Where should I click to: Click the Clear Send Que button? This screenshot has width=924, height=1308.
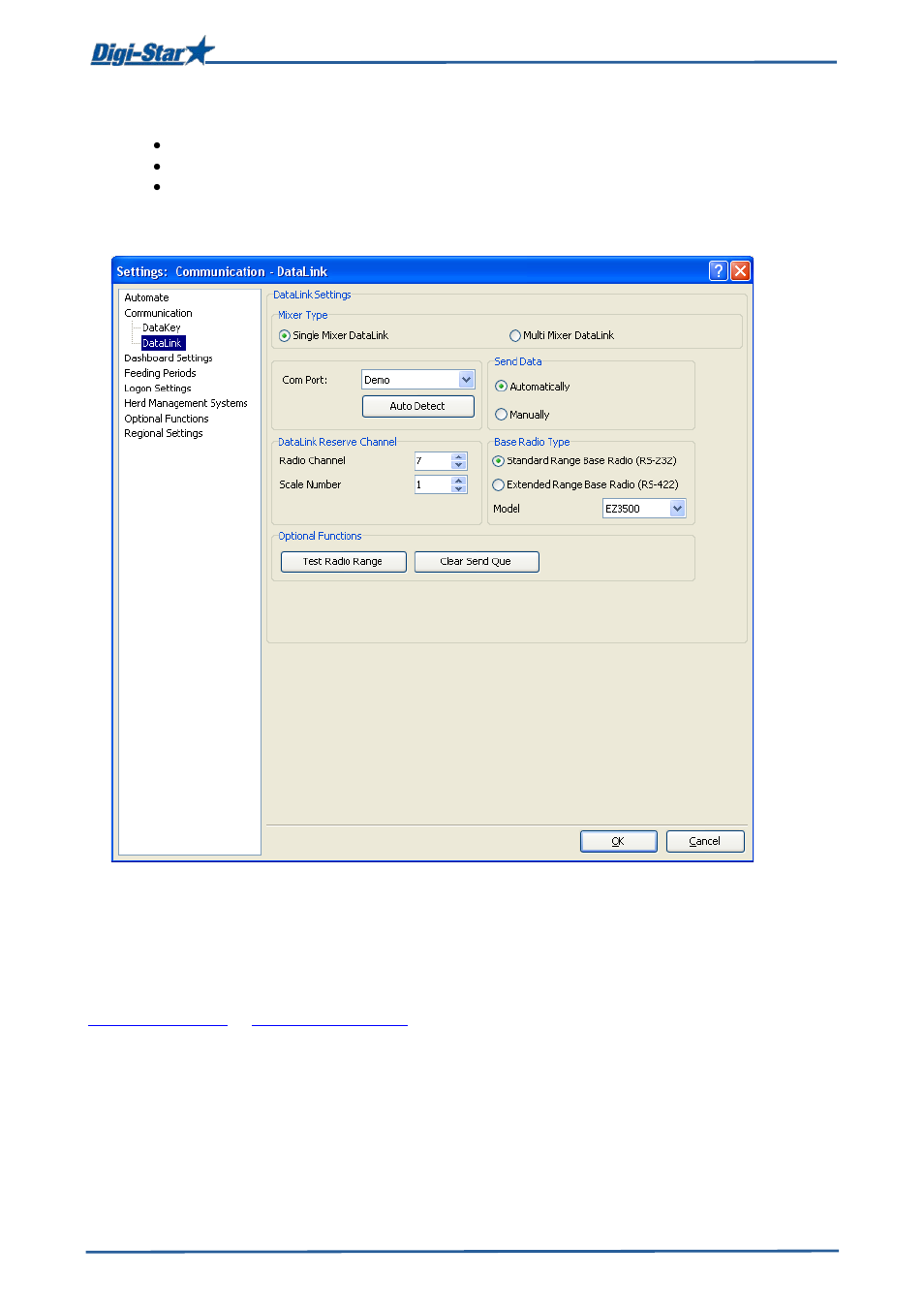pyautogui.click(x=476, y=561)
